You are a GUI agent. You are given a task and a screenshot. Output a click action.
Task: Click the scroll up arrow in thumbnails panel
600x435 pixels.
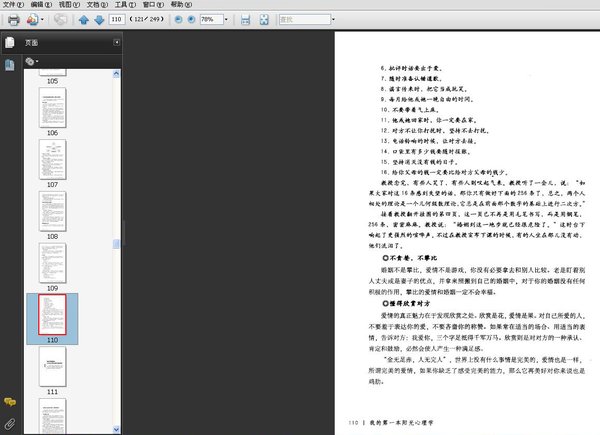click(116, 74)
